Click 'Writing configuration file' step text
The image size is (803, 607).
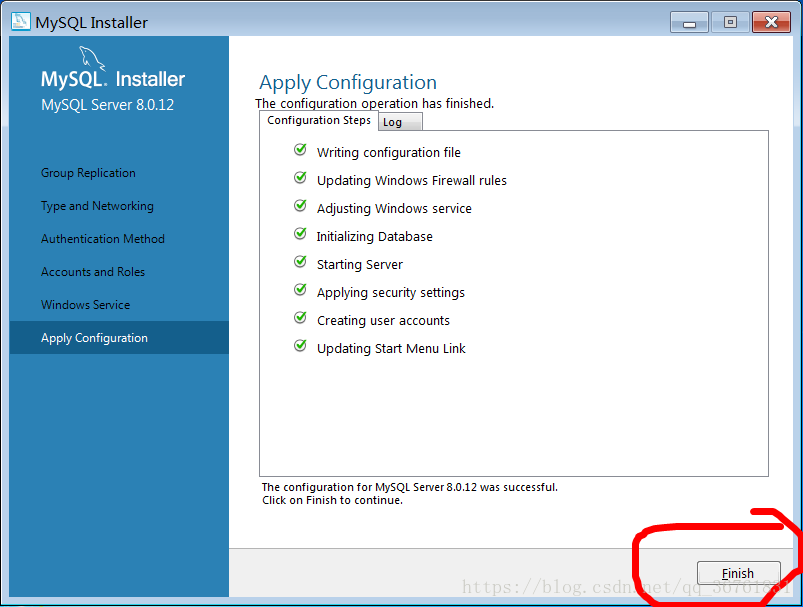389,153
